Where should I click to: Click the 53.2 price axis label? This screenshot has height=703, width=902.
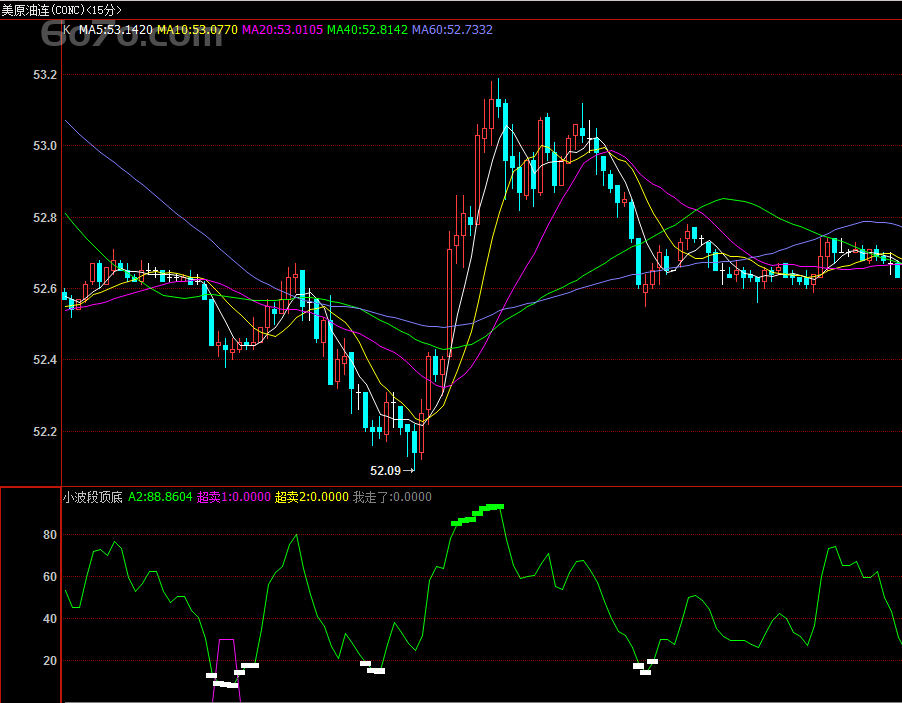tap(45, 75)
